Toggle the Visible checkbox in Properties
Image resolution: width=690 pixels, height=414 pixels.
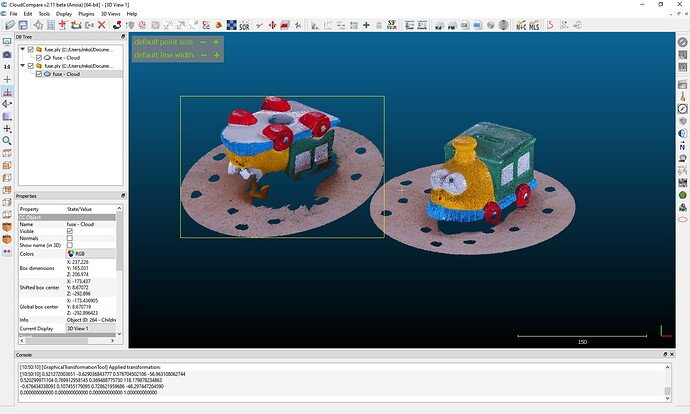(x=69, y=231)
